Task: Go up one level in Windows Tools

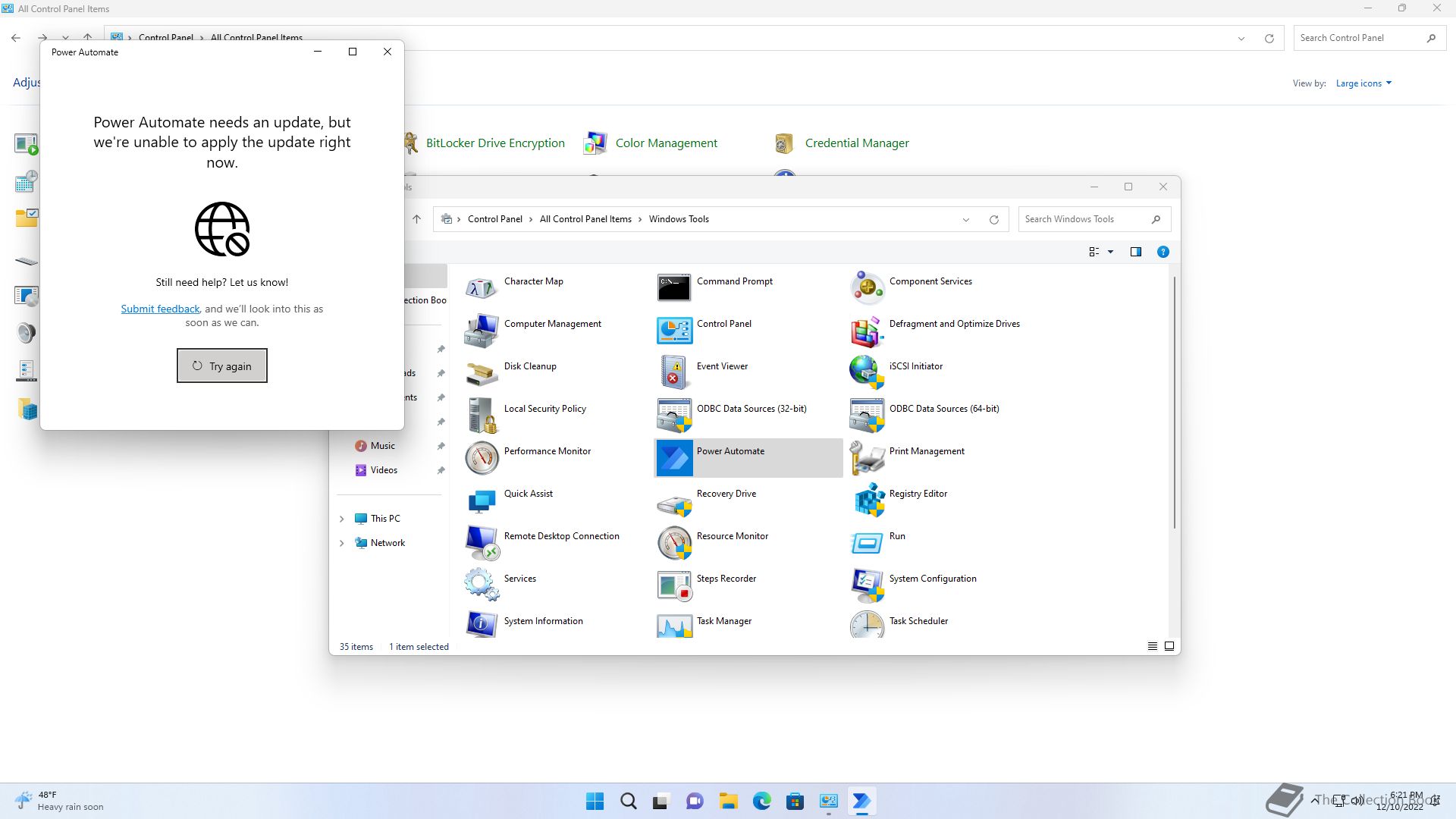Action: (416, 219)
